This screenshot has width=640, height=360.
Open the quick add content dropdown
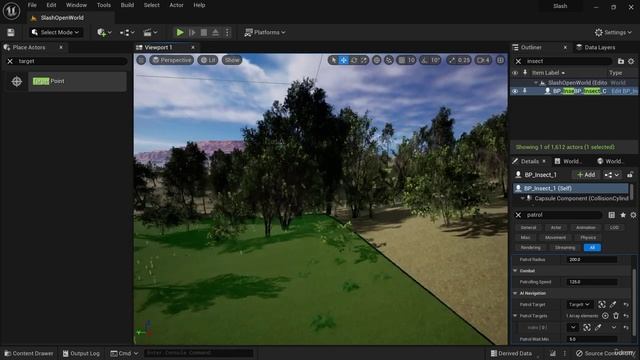coord(104,32)
